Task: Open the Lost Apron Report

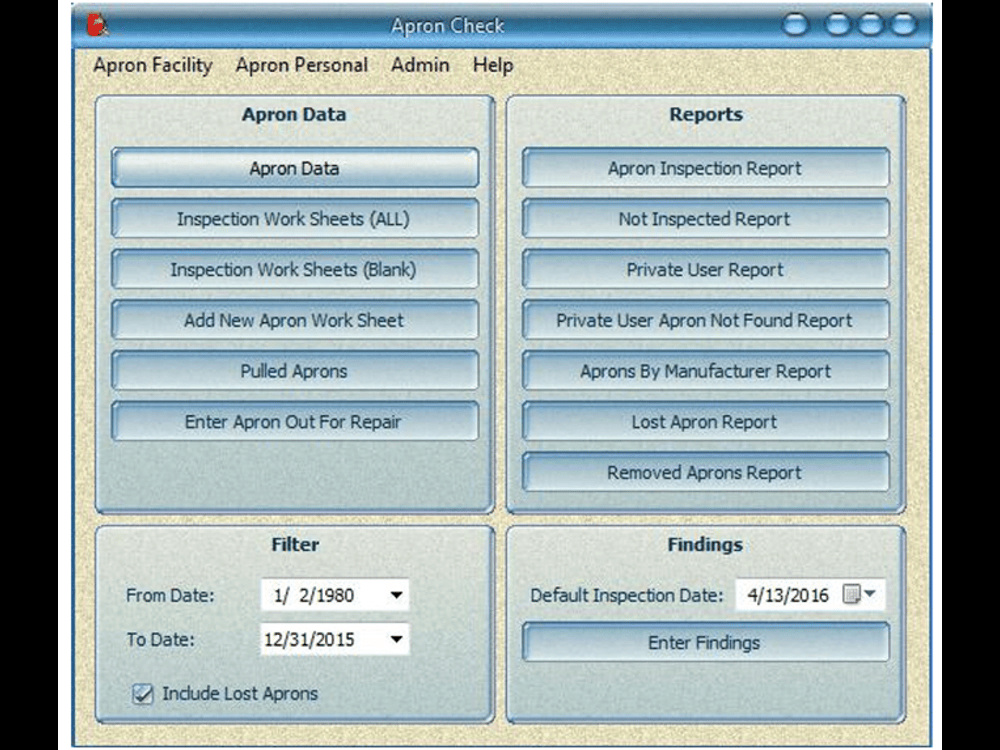Action: (x=705, y=422)
